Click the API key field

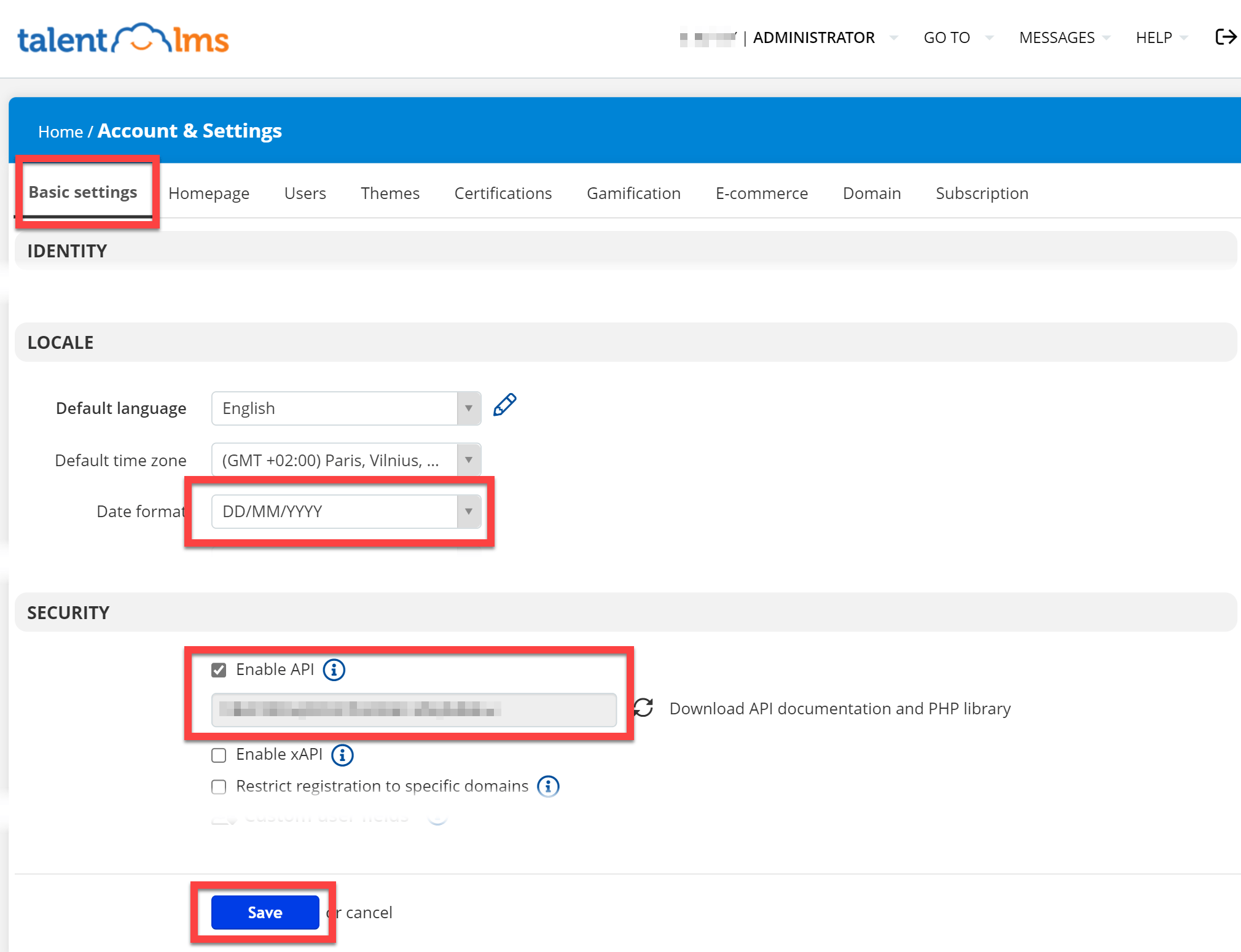point(414,710)
